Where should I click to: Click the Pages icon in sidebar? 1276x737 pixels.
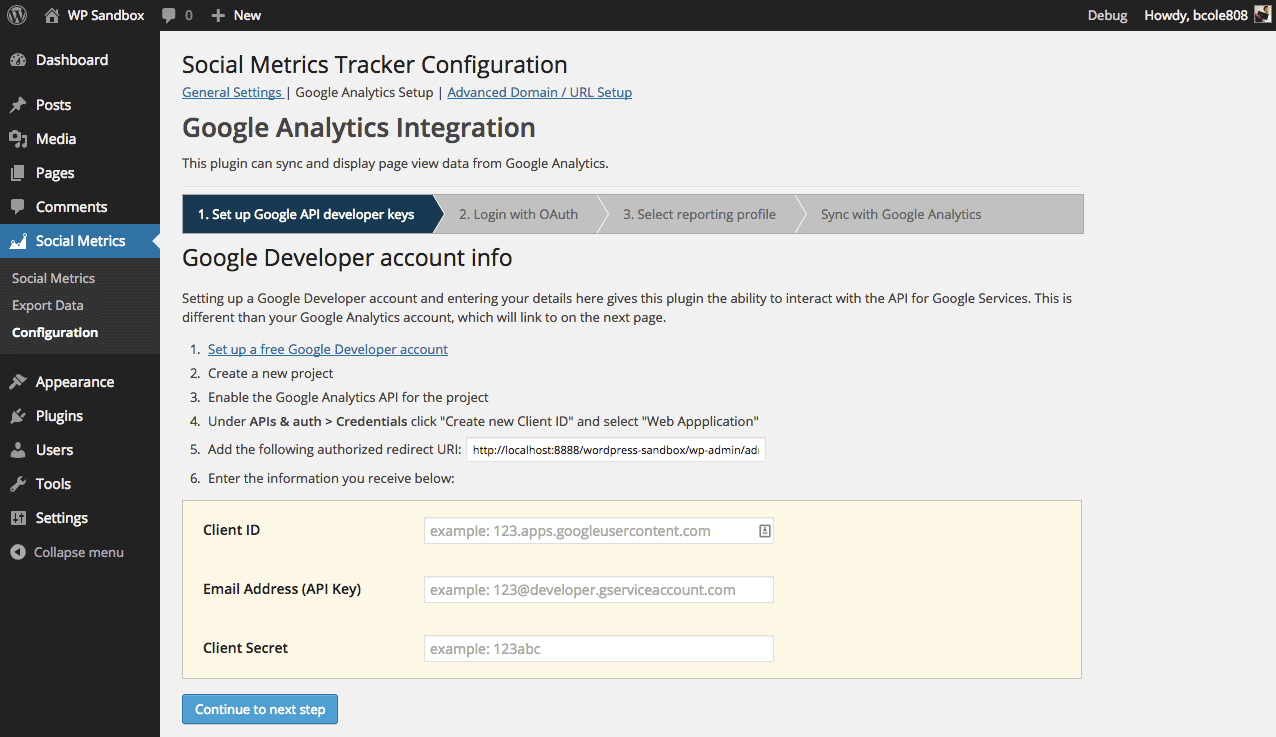coord(18,173)
